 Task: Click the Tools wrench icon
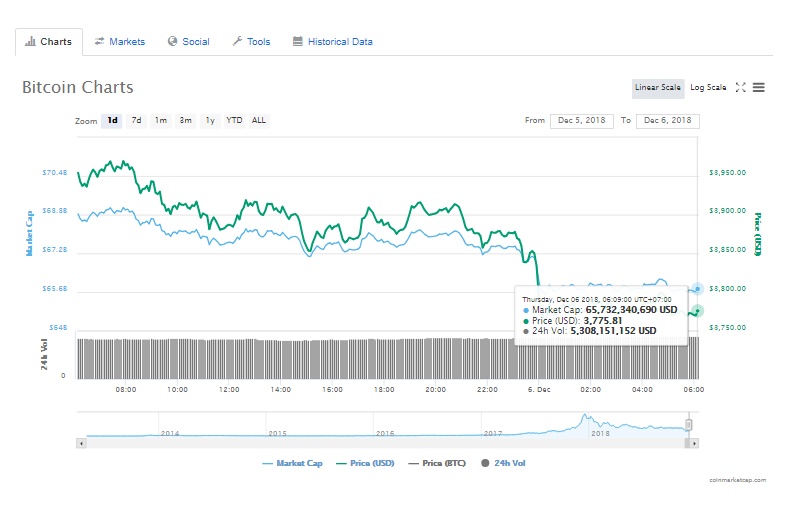click(237, 41)
